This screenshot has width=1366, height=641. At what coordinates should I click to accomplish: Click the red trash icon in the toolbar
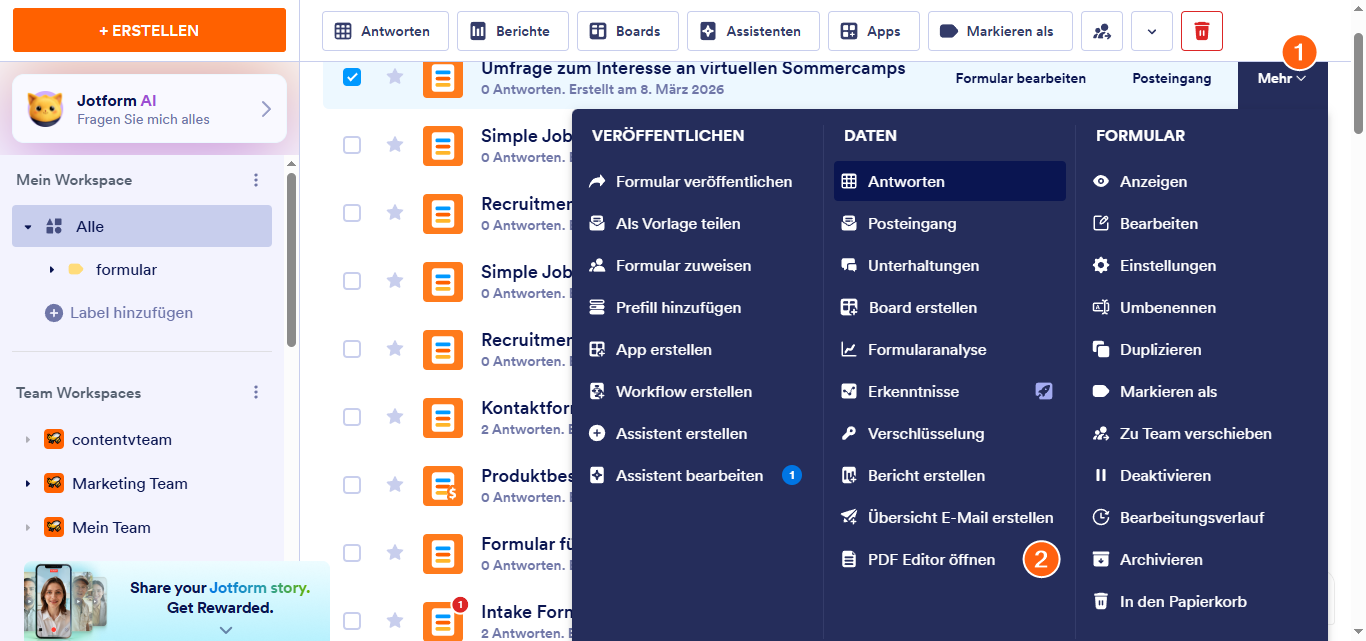(1201, 31)
